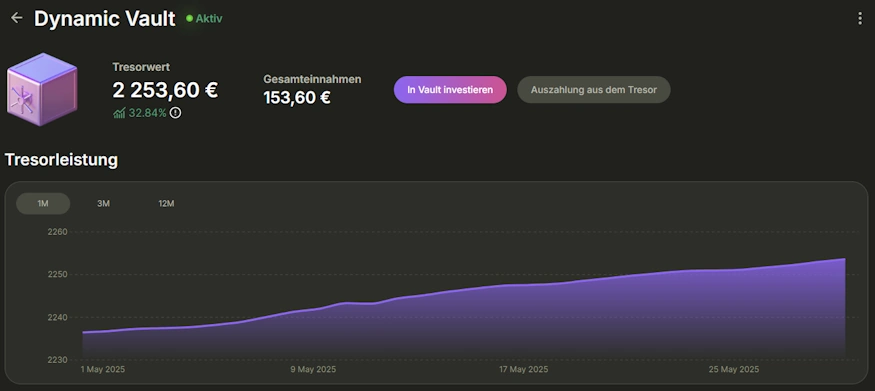
Task: Go back using the left arrow
Action: coord(17,18)
